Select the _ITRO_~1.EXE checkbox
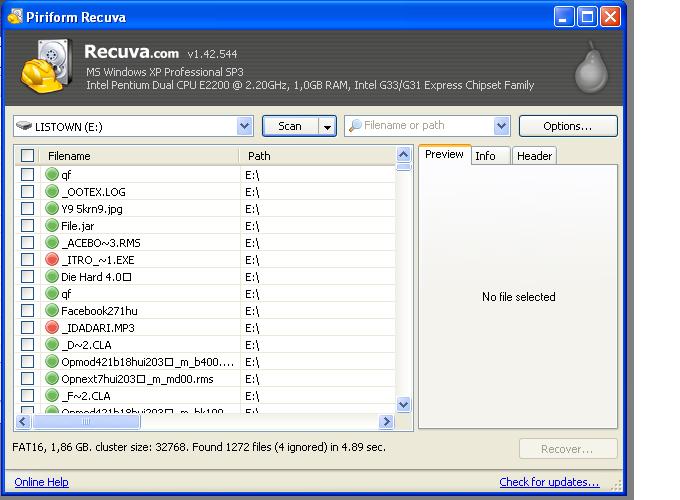The height and width of the screenshot is (500, 680). click(x=27, y=259)
